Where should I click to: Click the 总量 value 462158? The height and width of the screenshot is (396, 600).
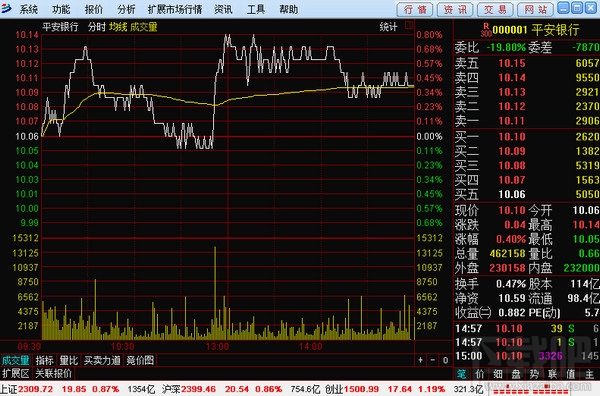click(x=507, y=253)
